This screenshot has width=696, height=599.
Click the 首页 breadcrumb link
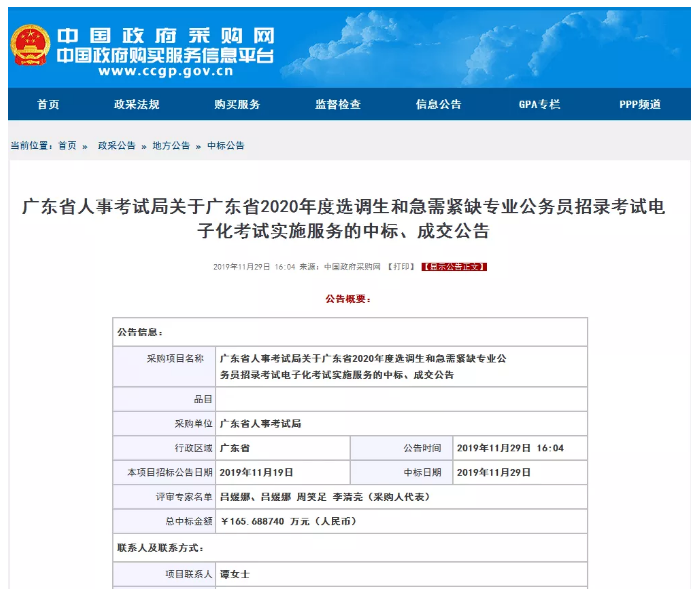pos(67,146)
